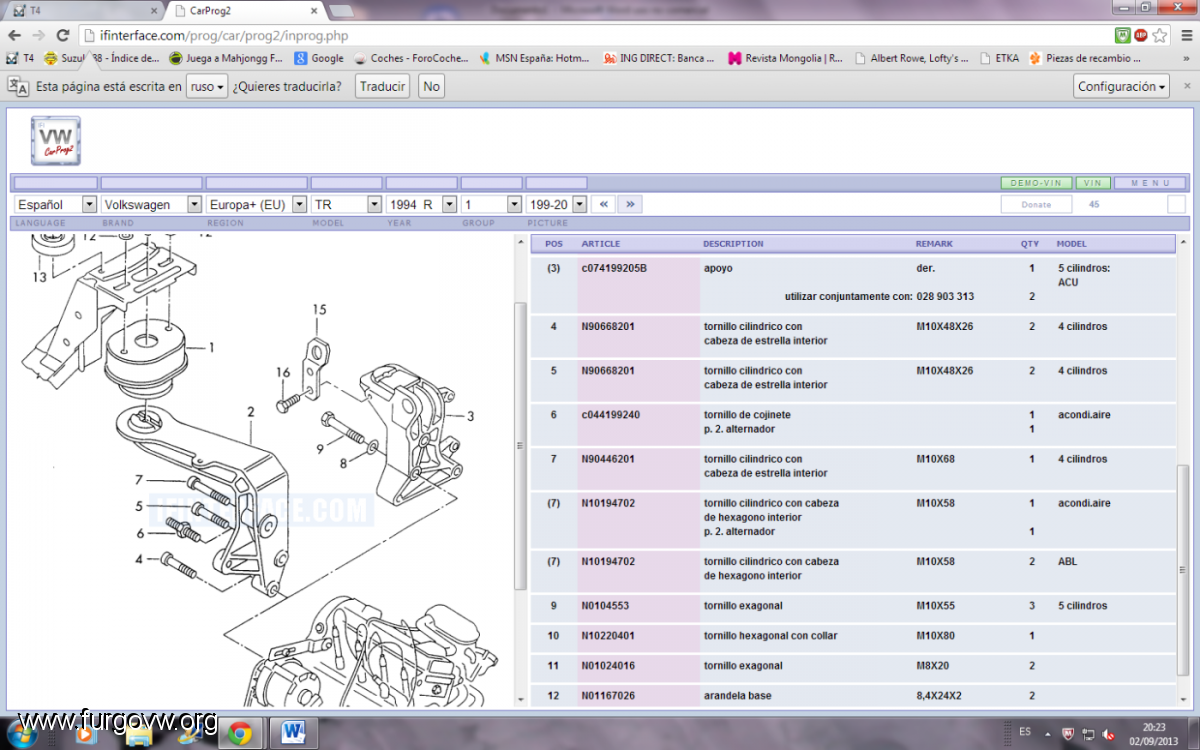This screenshot has width=1200, height=750.
Task: Open Word from the Windows taskbar
Action: [x=293, y=733]
